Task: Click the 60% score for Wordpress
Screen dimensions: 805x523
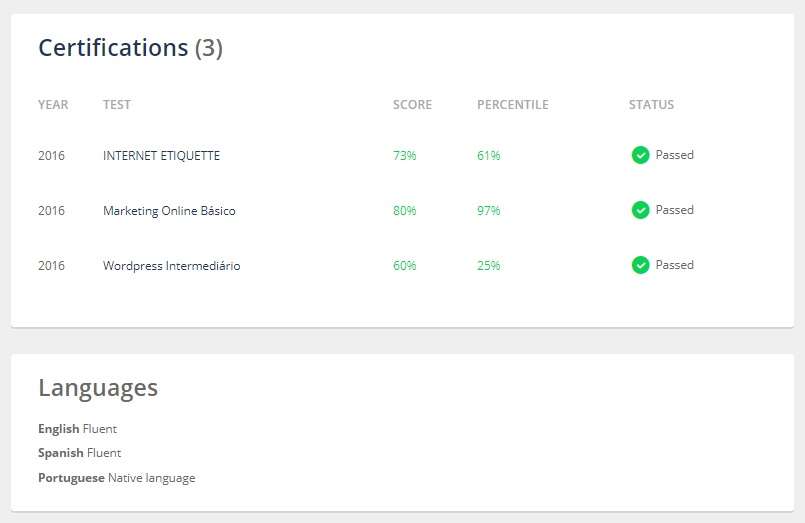Action: click(404, 266)
